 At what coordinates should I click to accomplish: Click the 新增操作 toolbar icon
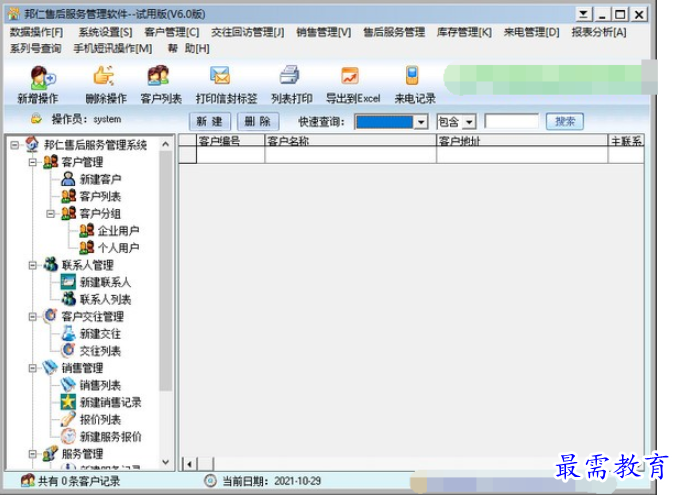pos(42,77)
